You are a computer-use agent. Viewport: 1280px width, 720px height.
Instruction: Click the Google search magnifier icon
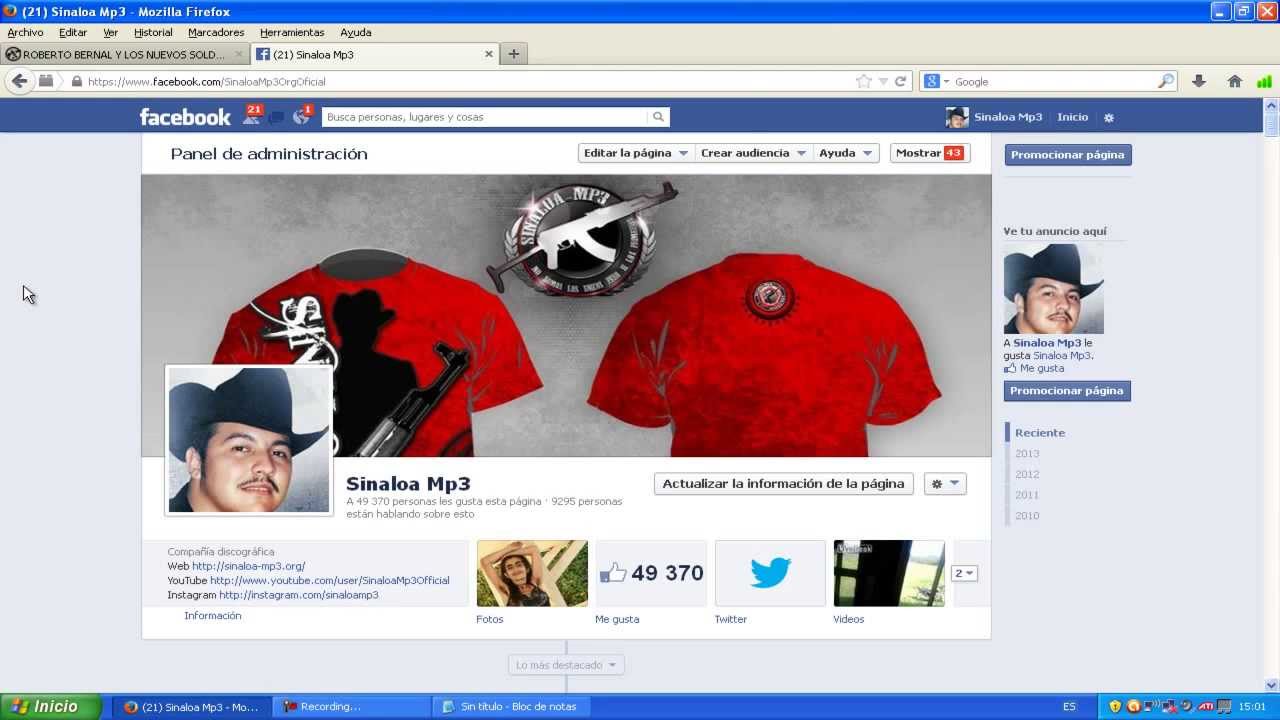(x=1165, y=82)
